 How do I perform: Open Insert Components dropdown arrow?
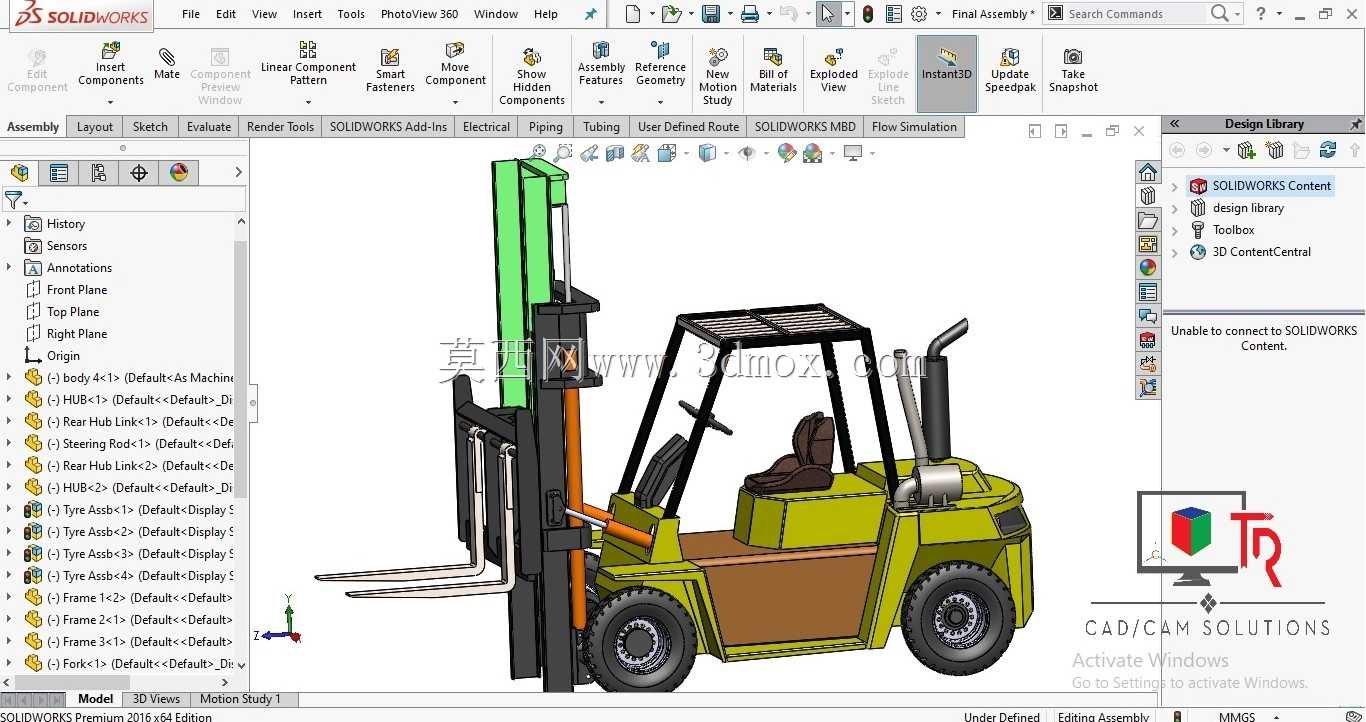pos(111,101)
